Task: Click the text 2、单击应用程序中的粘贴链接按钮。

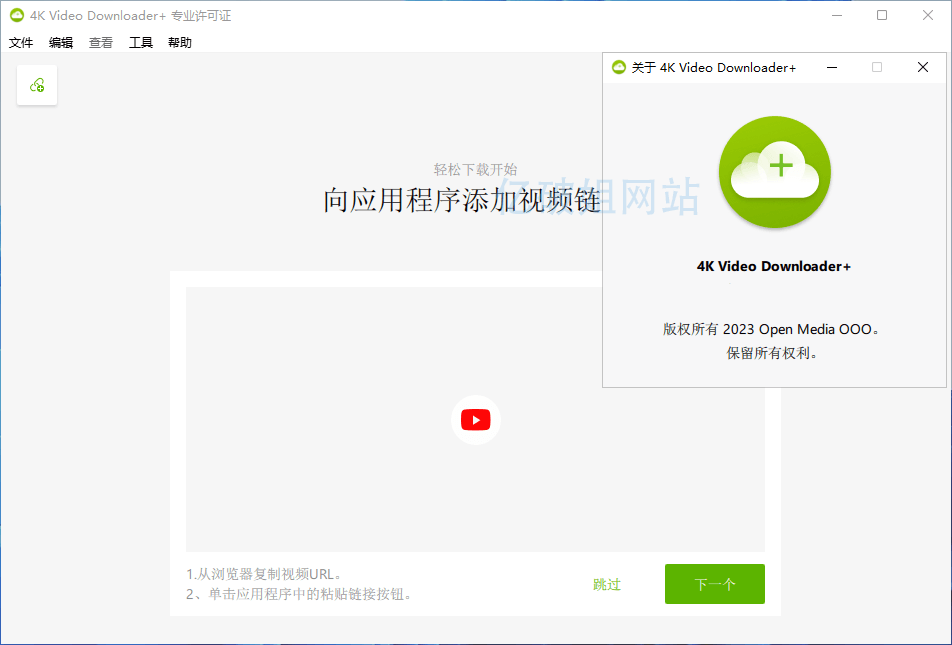Action: click(x=300, y=594)
